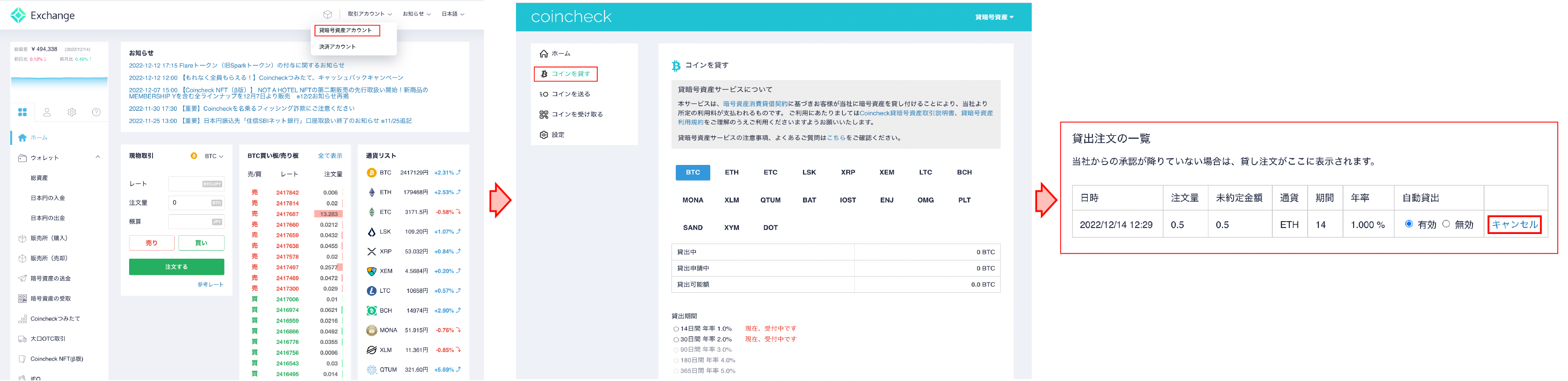Image resolution: width=1568 pixels, height=381 pixels.
Task: Click the QR icon beside コインを受け取る
Action: pos(544,114)
